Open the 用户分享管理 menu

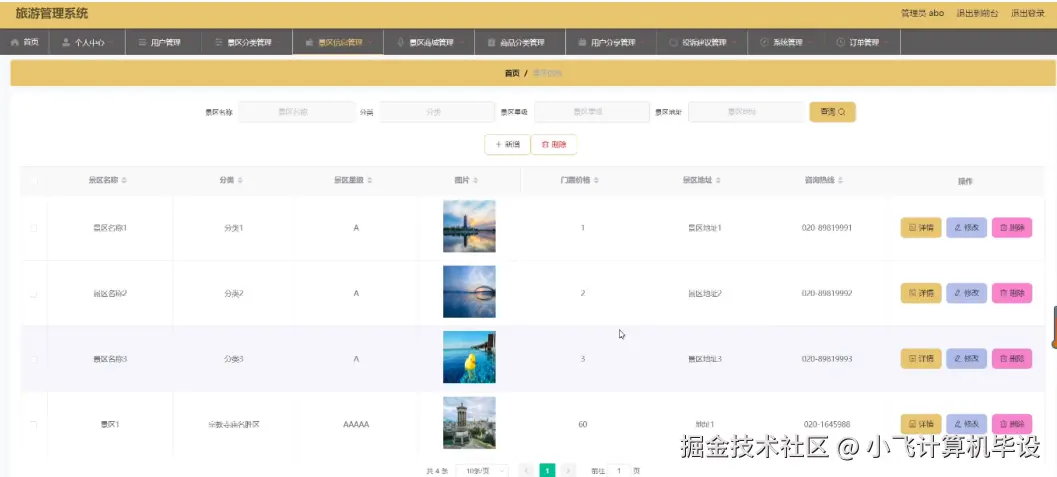611,42
